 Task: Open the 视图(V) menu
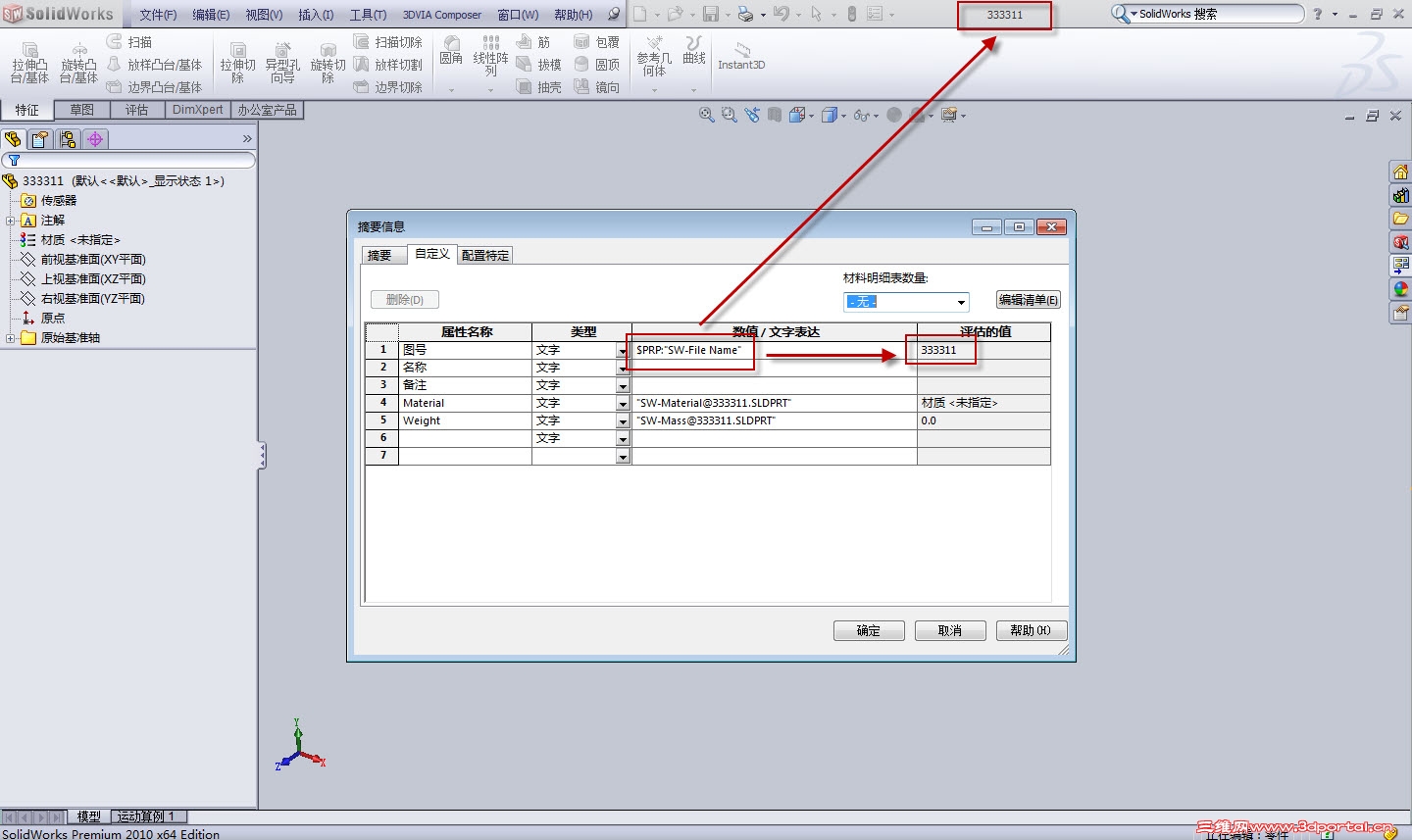264,15
